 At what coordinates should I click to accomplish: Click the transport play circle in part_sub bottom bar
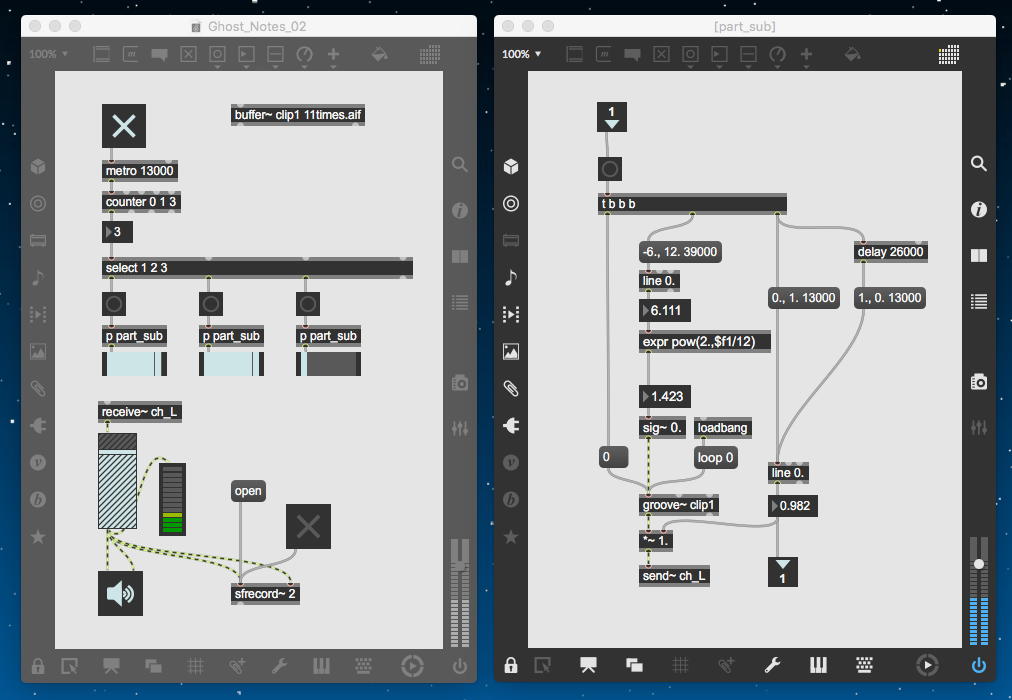927,665
